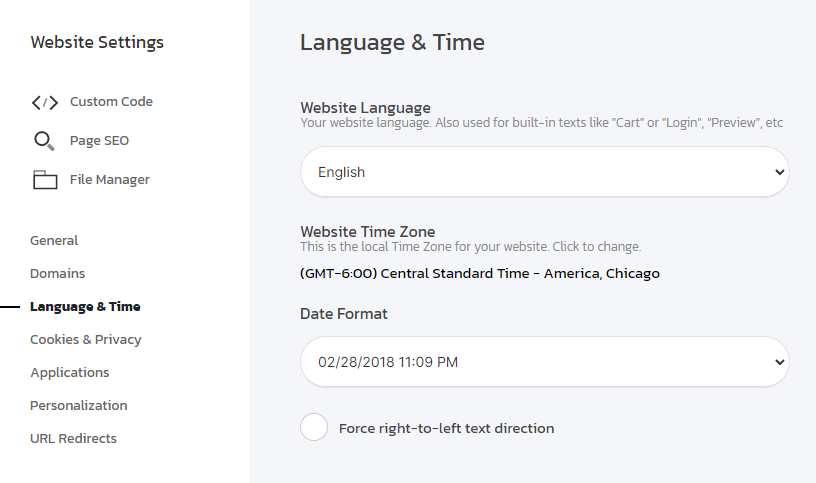Go to URL Redirects
This screenshot has height=483, width=816.
coord(73,439)
